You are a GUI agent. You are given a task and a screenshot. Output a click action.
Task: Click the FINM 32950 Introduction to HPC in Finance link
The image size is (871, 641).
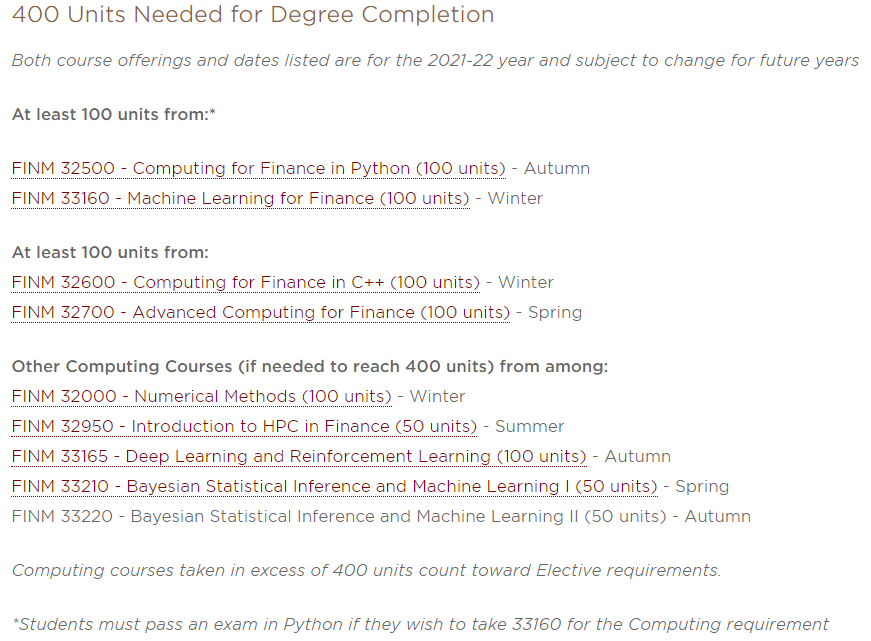click(x=244, y=427)
